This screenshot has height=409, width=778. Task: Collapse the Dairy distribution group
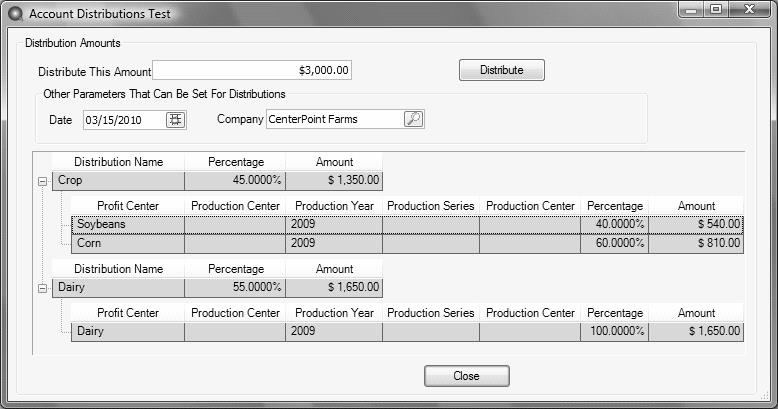(x=43, y=288)
